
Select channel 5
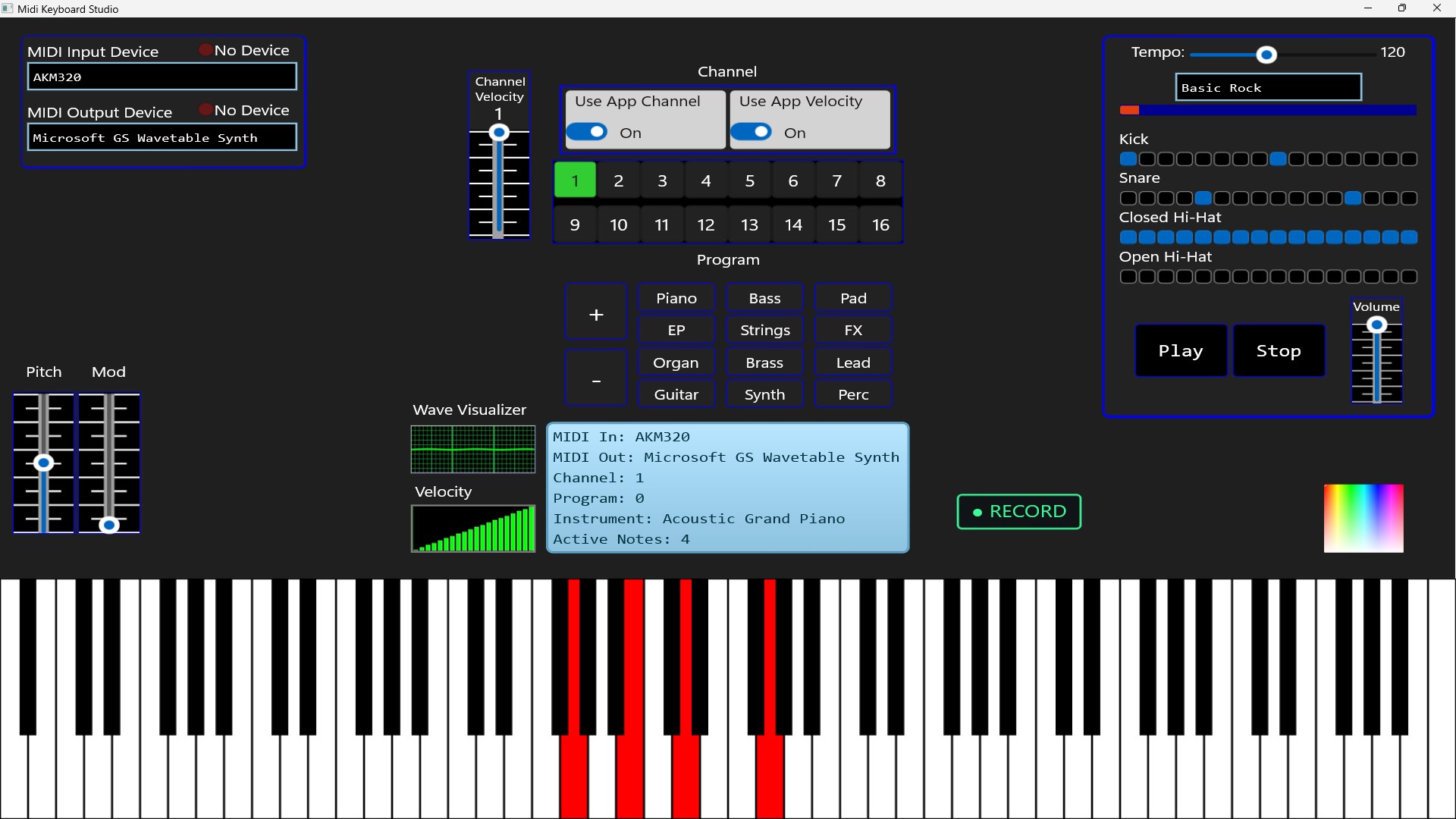pos(749,180)
